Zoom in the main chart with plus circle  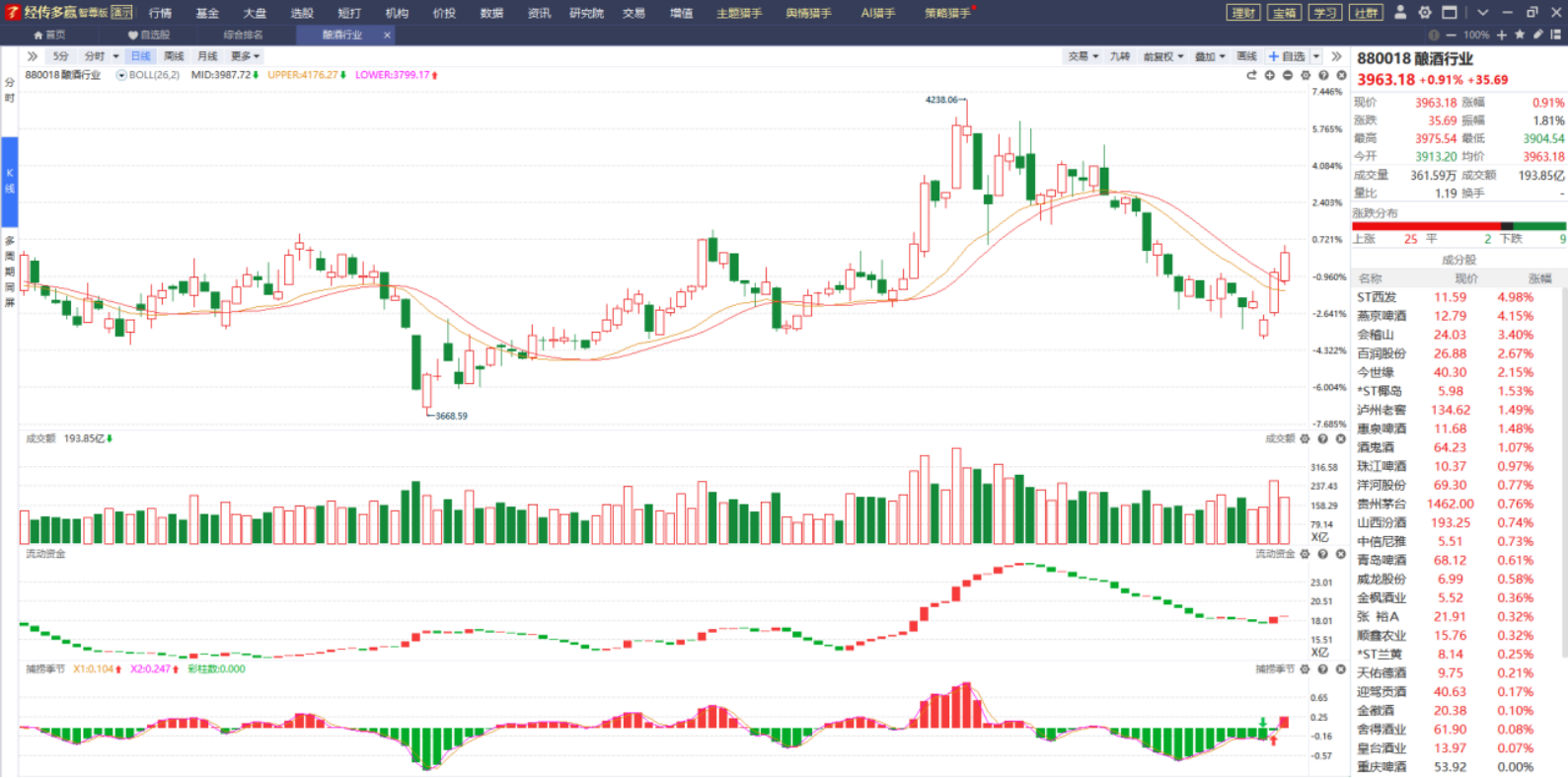(x=1270, y=75)
